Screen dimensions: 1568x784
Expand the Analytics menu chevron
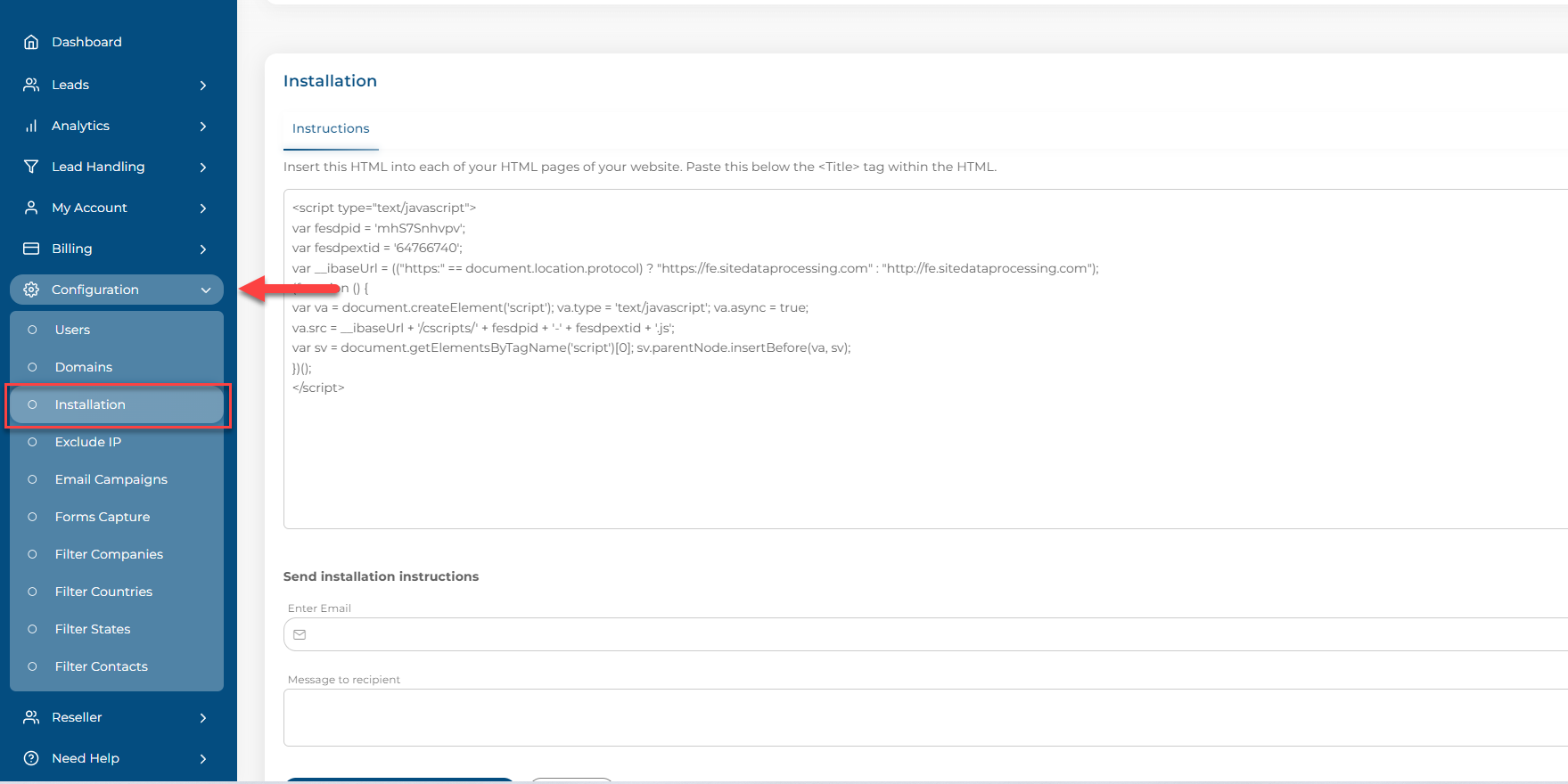point(203,127)
